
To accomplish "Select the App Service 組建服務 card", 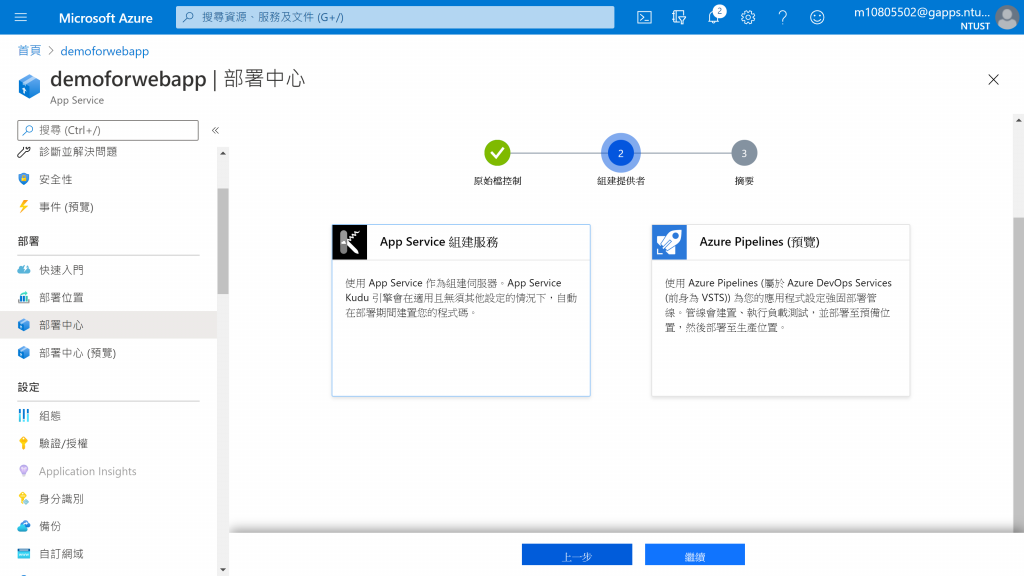I will click(461, 310).
